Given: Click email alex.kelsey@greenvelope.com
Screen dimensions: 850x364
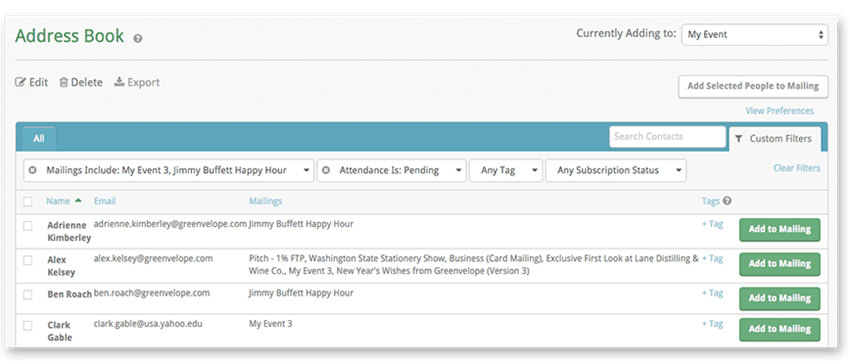Looking at the screenshot, I should tap(153, 258).
